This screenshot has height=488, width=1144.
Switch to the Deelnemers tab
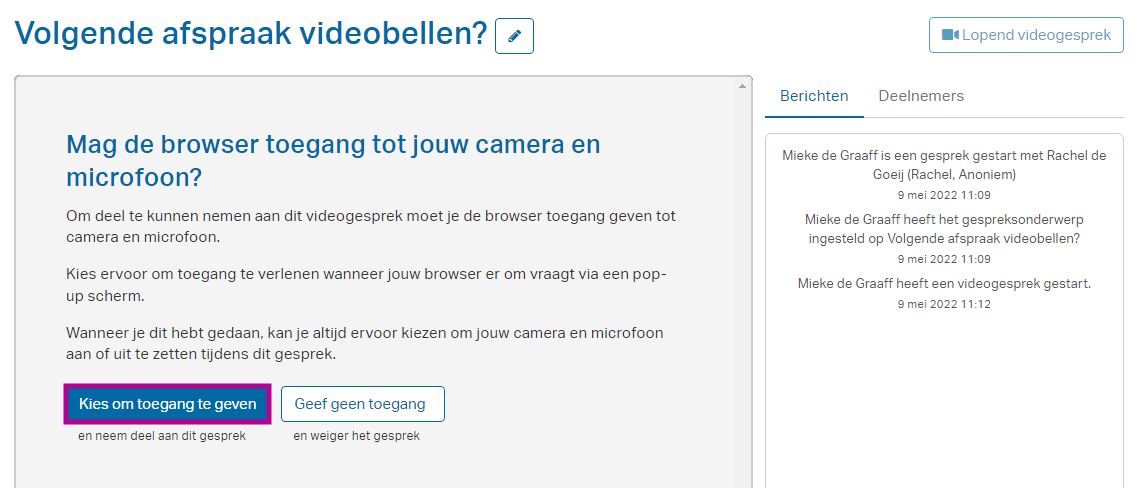[x=921, y=96]
